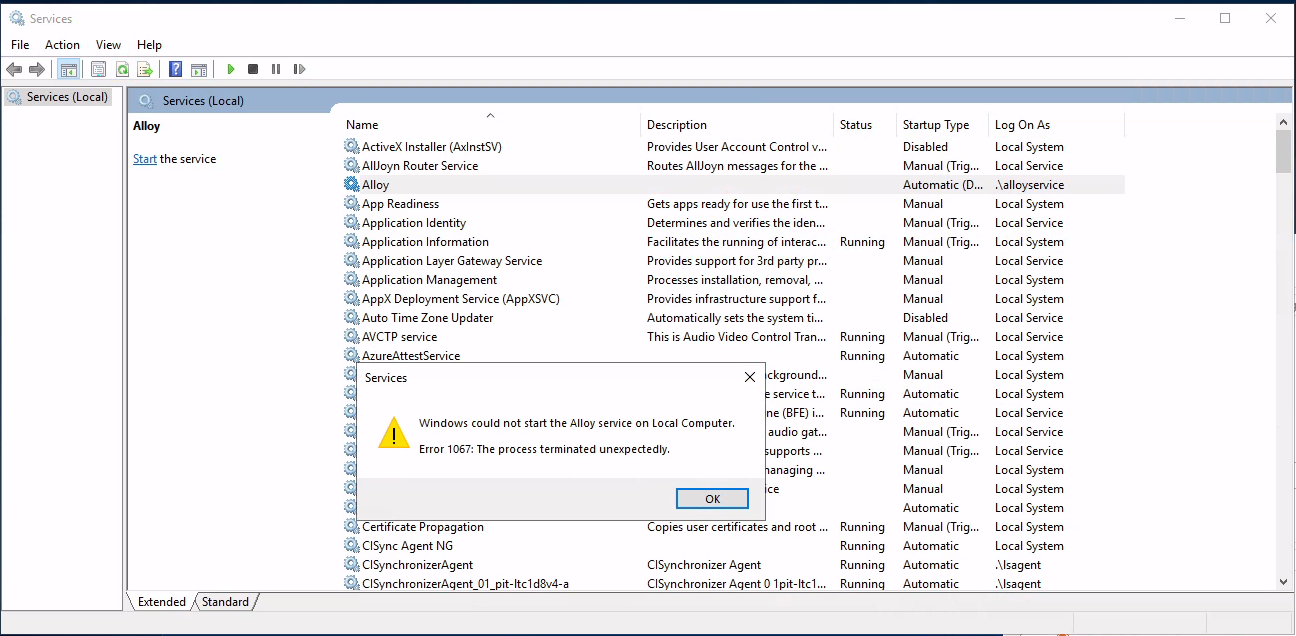Sort by the Startup Type column header
This screenshot has width=1296, height=636.
943,125
